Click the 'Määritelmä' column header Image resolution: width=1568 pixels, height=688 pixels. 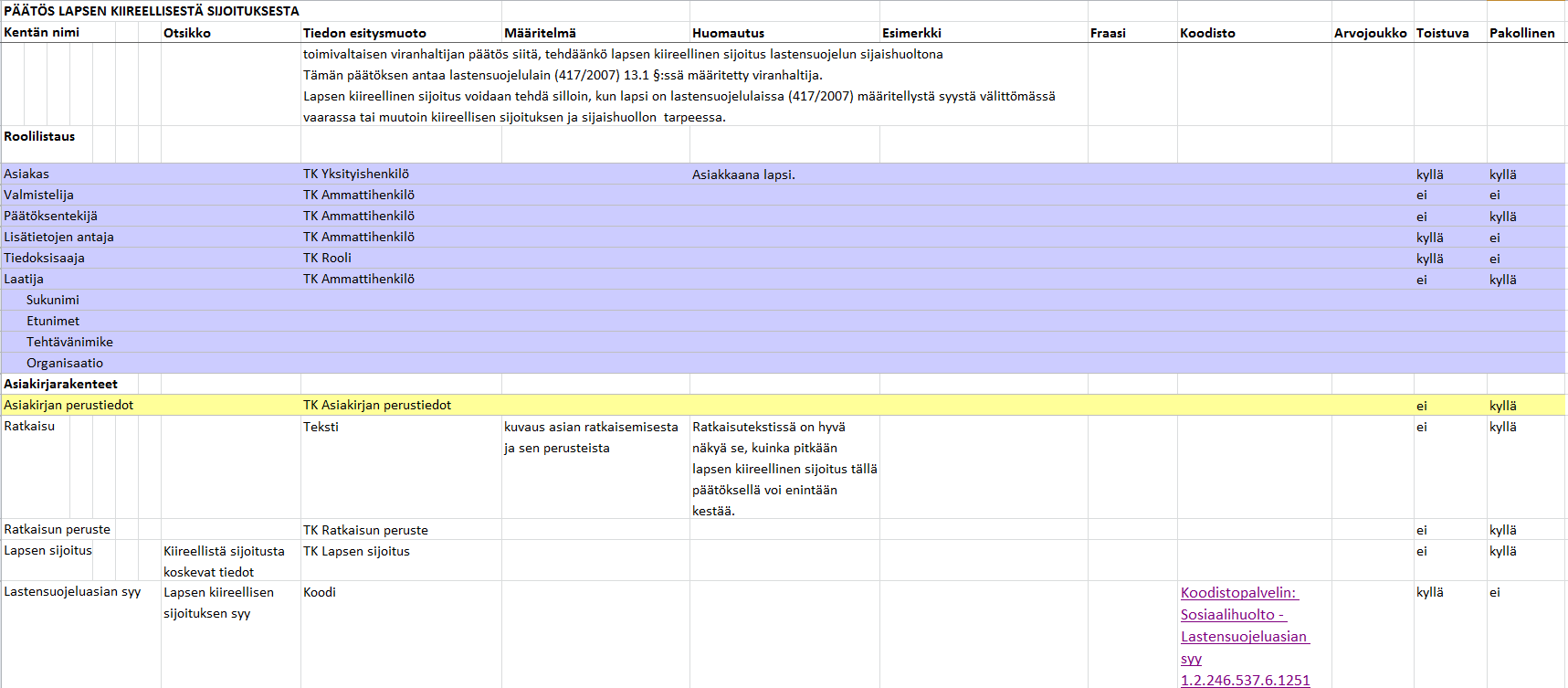pos(540,33)
